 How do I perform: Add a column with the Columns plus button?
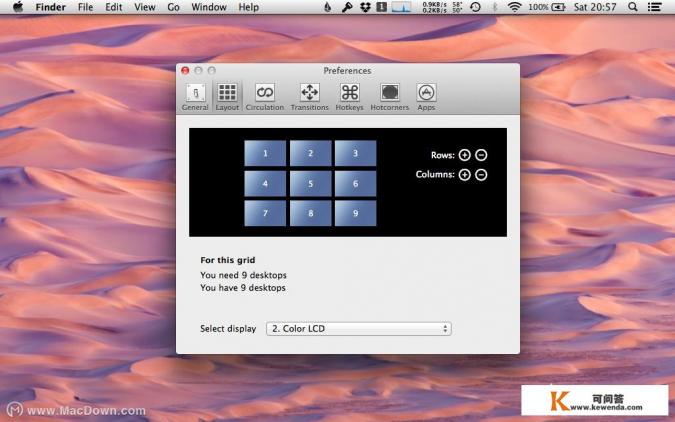tap(464, 174)
